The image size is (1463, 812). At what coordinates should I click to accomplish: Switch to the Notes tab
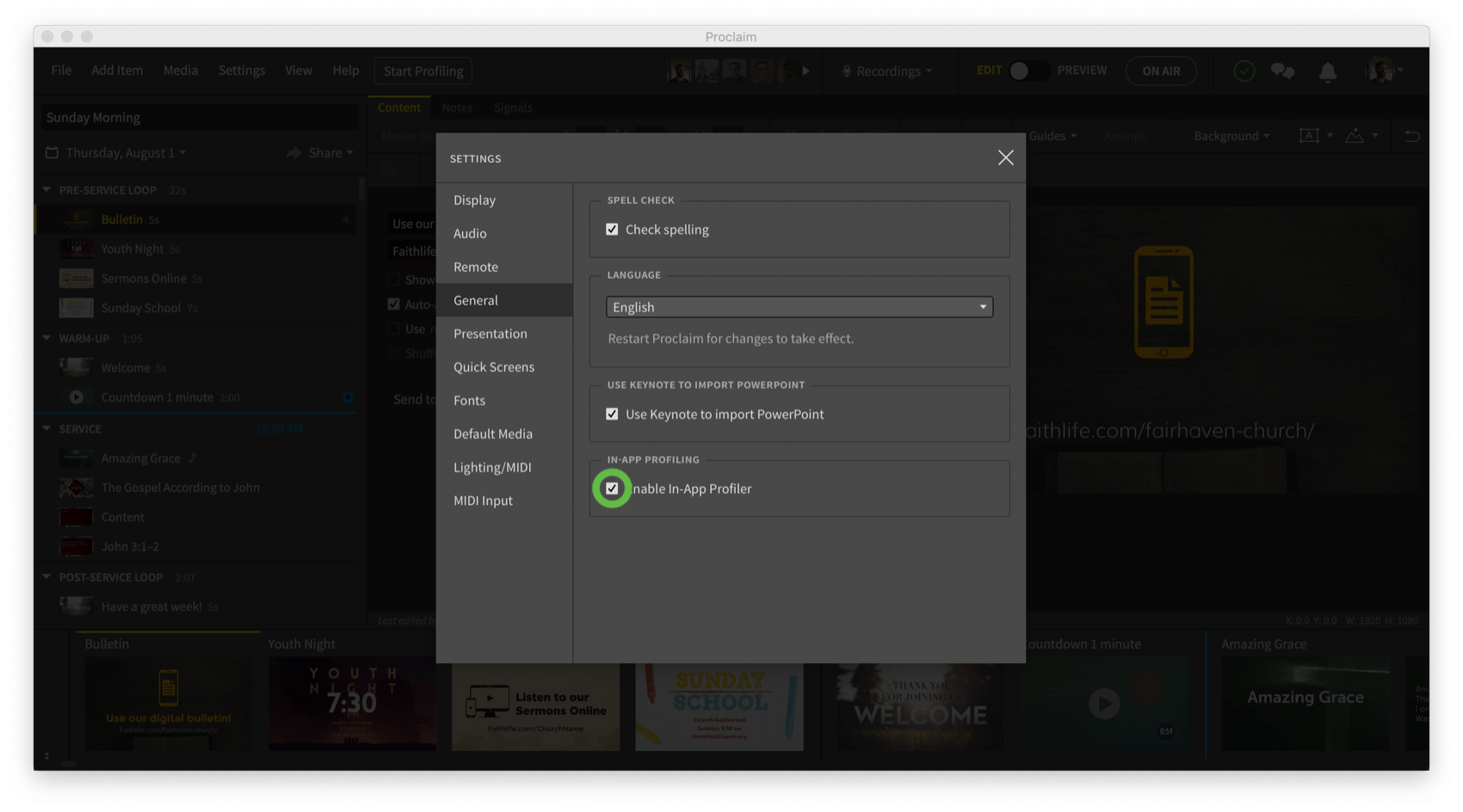click(457, 108)
